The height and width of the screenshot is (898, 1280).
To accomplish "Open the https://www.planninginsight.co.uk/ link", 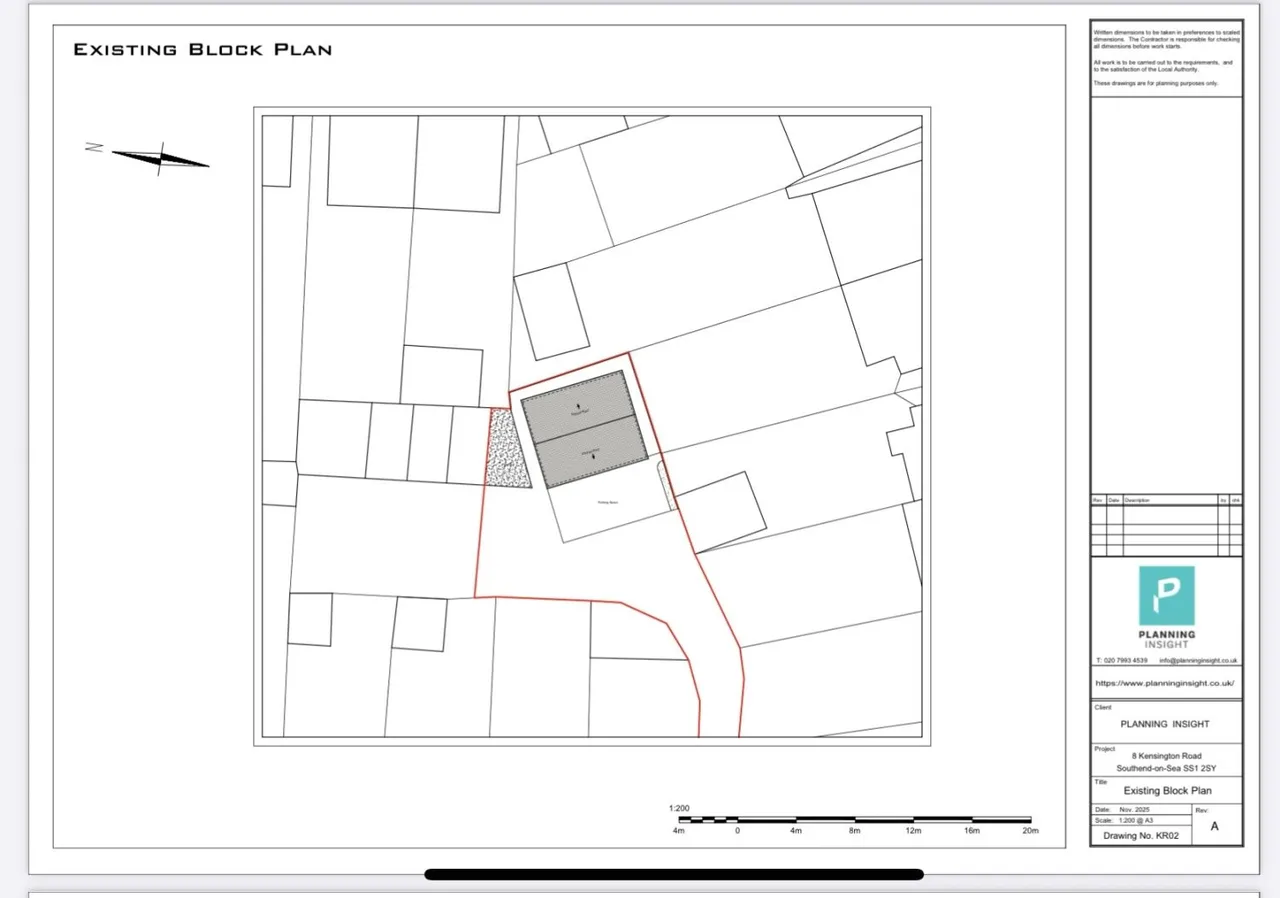I will click(1165, 684).
